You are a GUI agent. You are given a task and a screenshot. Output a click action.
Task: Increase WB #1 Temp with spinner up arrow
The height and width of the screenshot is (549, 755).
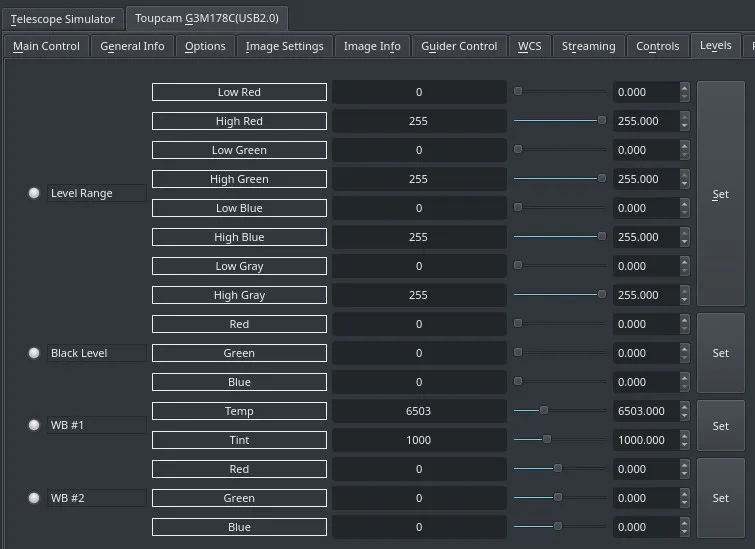coord(684,406)
